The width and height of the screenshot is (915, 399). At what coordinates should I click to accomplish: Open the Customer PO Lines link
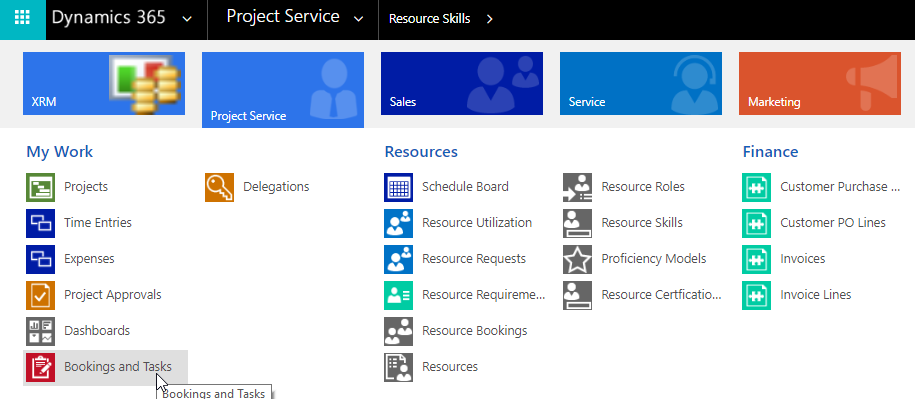[833, 223]
